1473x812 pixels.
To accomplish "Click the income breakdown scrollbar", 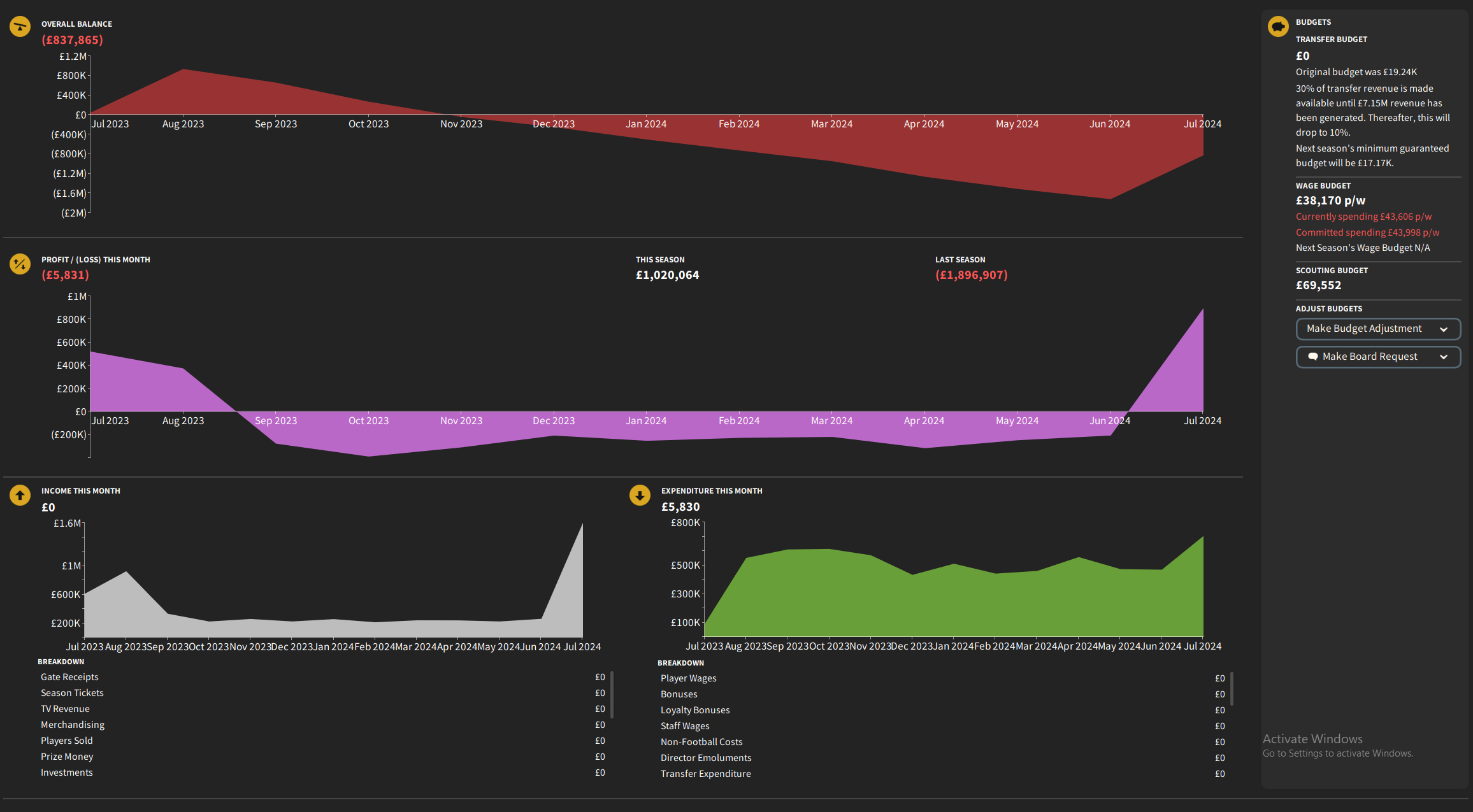I will tap(612, 694).
